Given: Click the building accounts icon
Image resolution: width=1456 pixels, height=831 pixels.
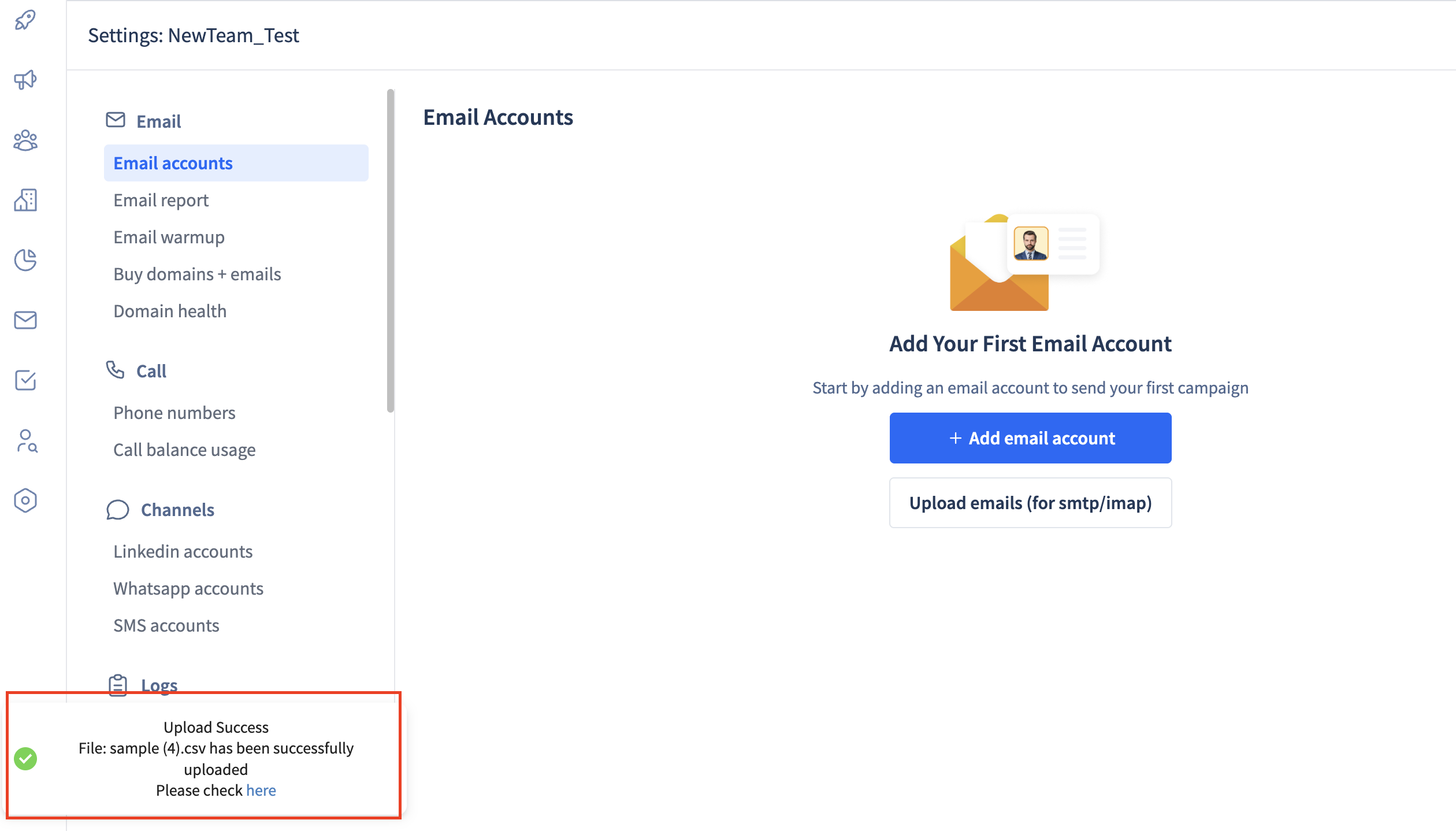Looking at the screenshot, I should pos(25,200).
